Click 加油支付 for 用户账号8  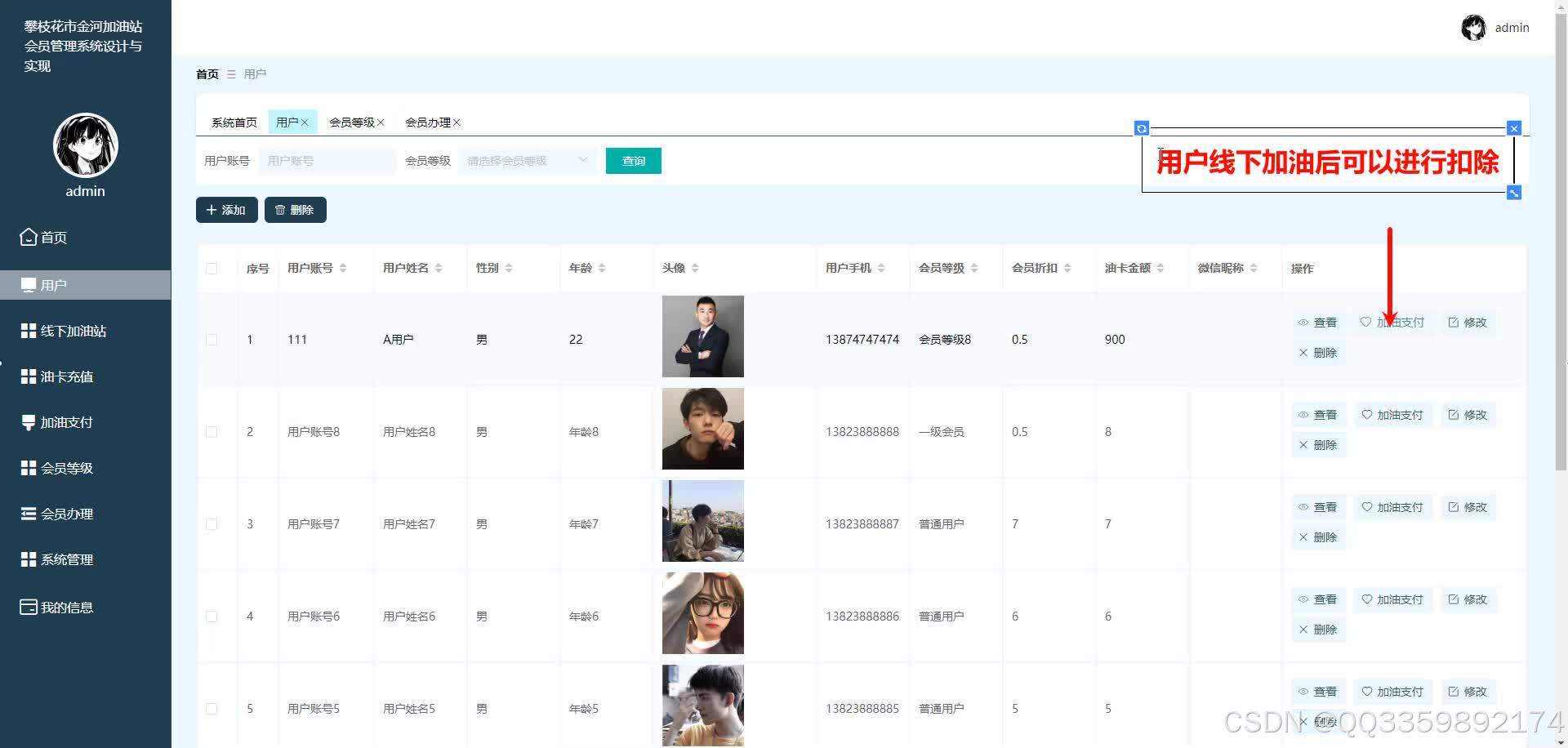[1392, 415]
